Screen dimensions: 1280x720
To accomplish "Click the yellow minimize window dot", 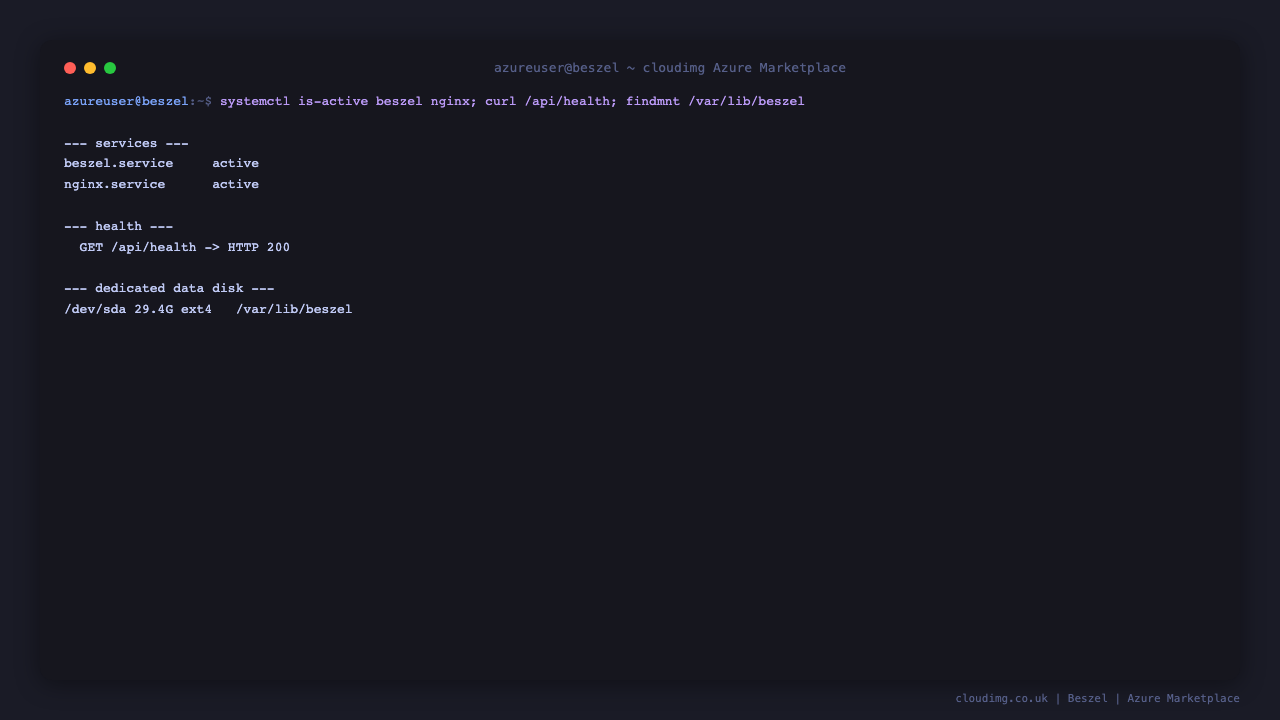I will coord(90,68).
